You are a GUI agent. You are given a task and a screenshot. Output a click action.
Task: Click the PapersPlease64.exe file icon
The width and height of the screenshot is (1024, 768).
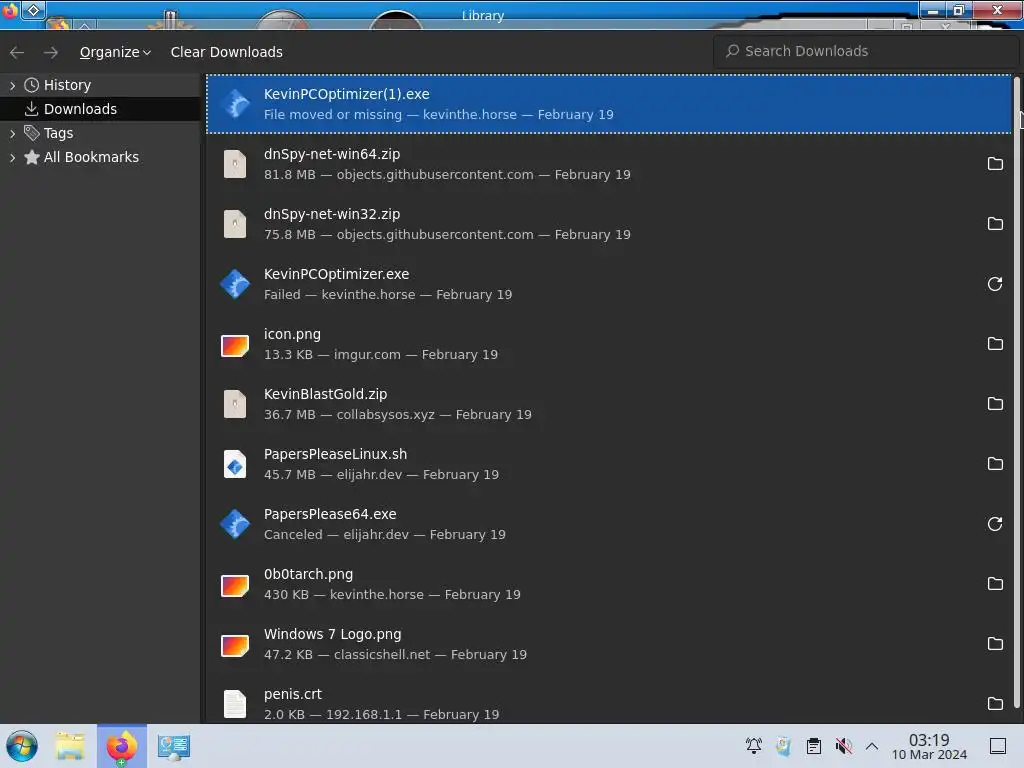tap(235, 524)
